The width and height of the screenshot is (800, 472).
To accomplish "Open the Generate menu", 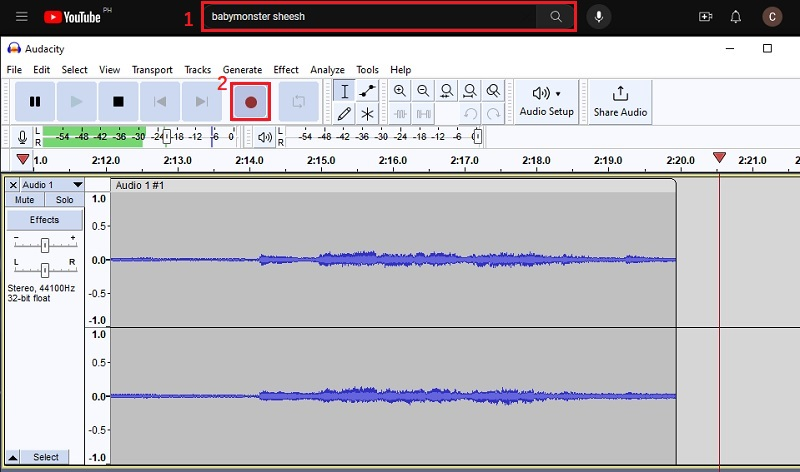I will (242, 69).
